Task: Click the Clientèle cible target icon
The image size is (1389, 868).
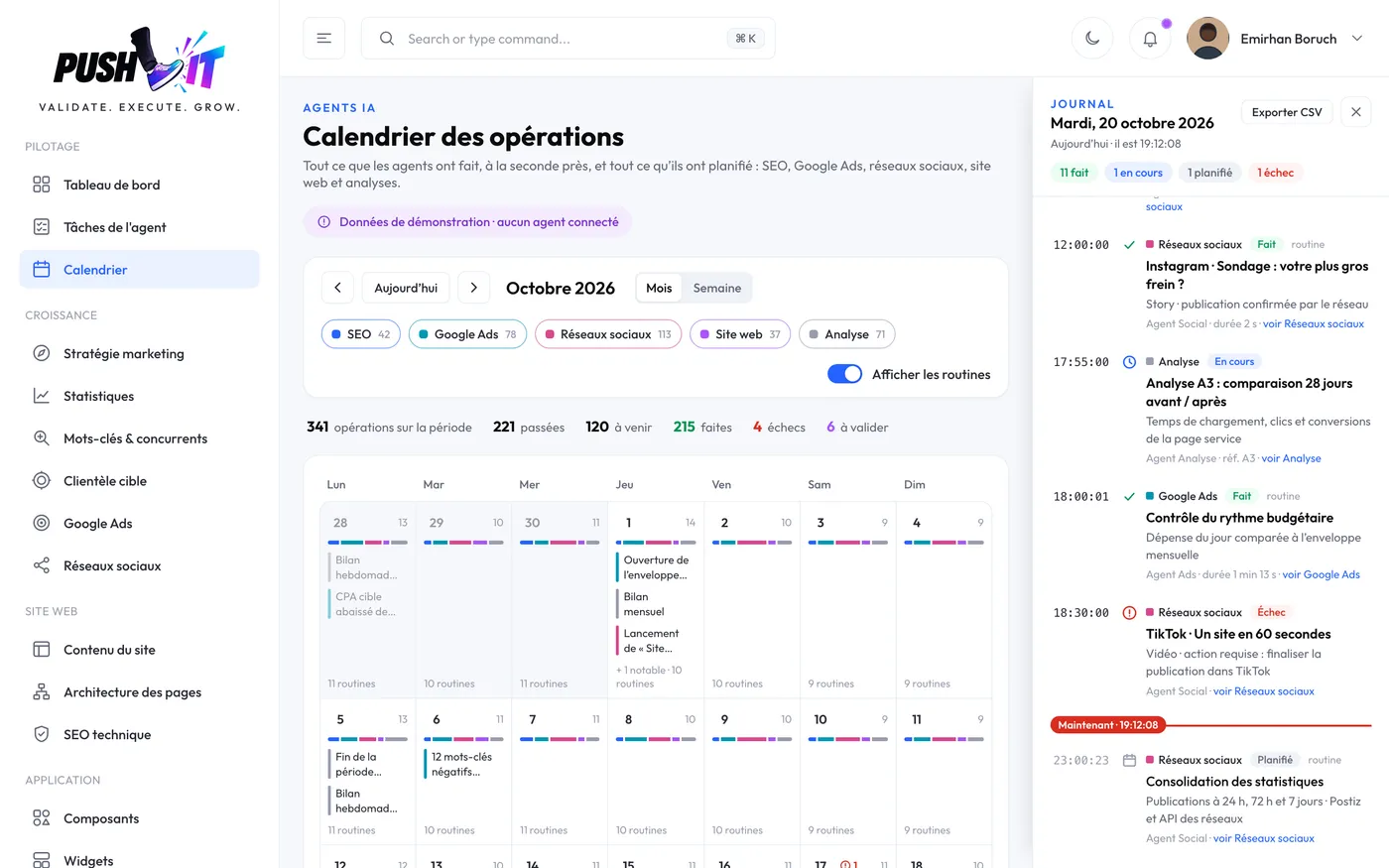Action: 42,481
